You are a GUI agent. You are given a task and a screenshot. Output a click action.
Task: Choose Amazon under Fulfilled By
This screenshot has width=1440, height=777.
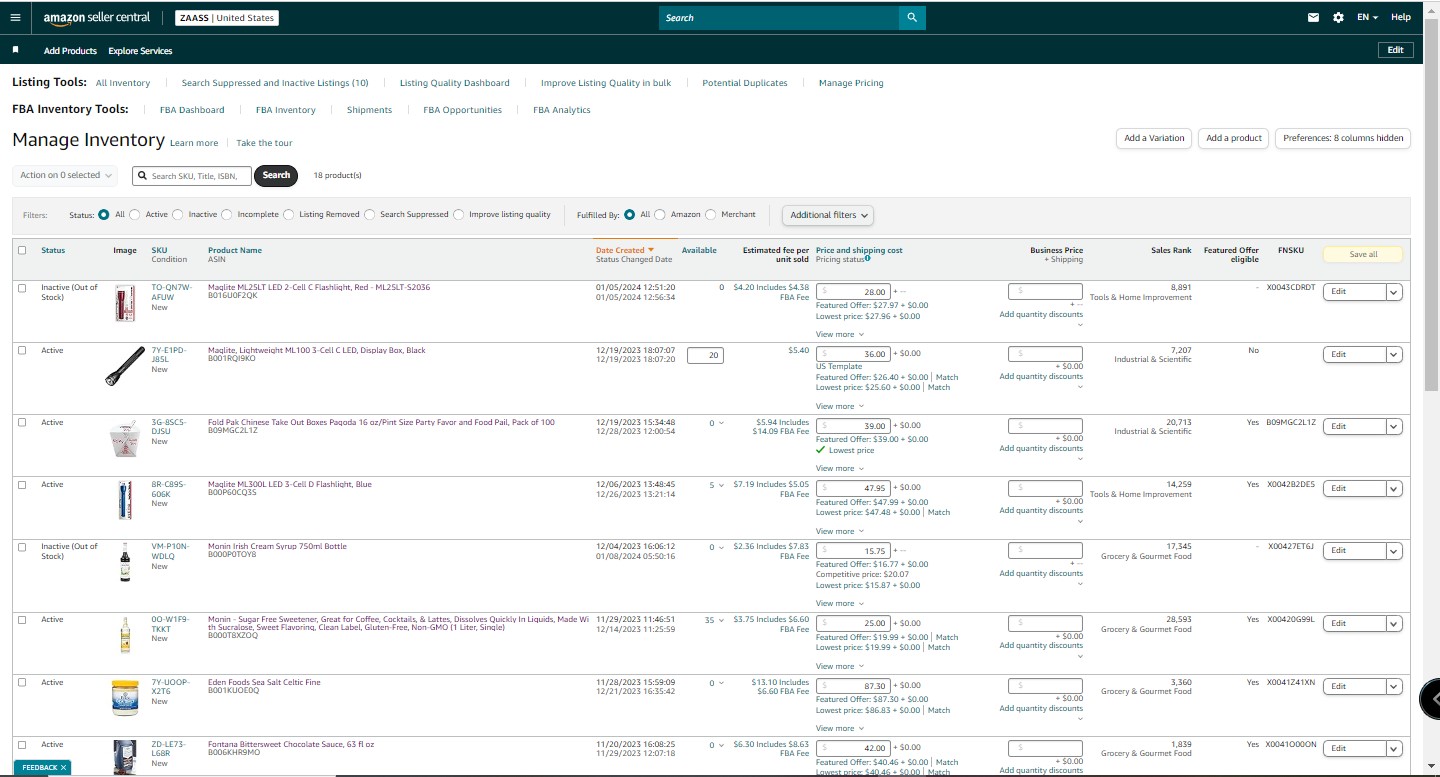point(660,214)
